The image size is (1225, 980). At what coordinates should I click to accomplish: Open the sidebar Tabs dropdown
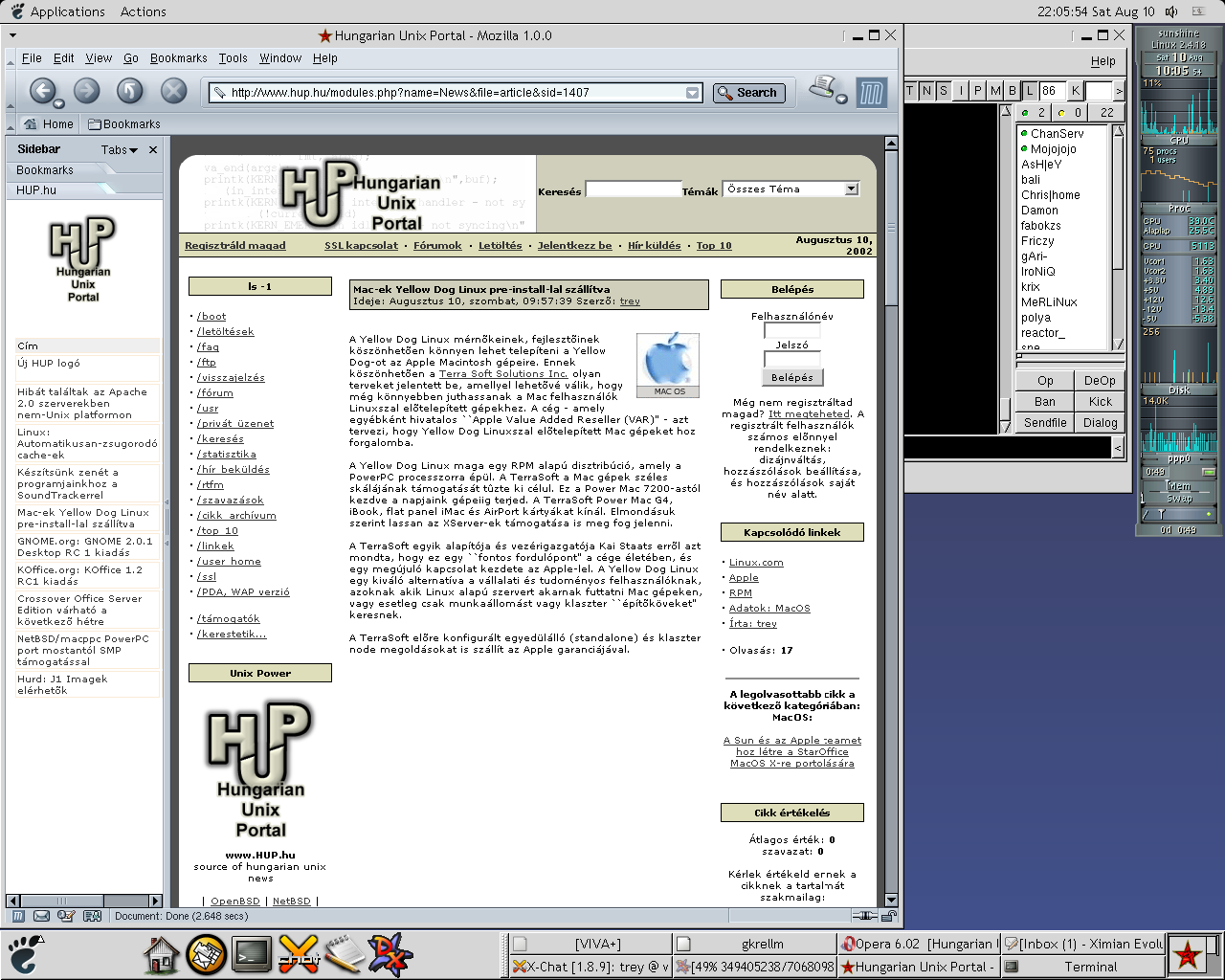(x=120, y=150)
